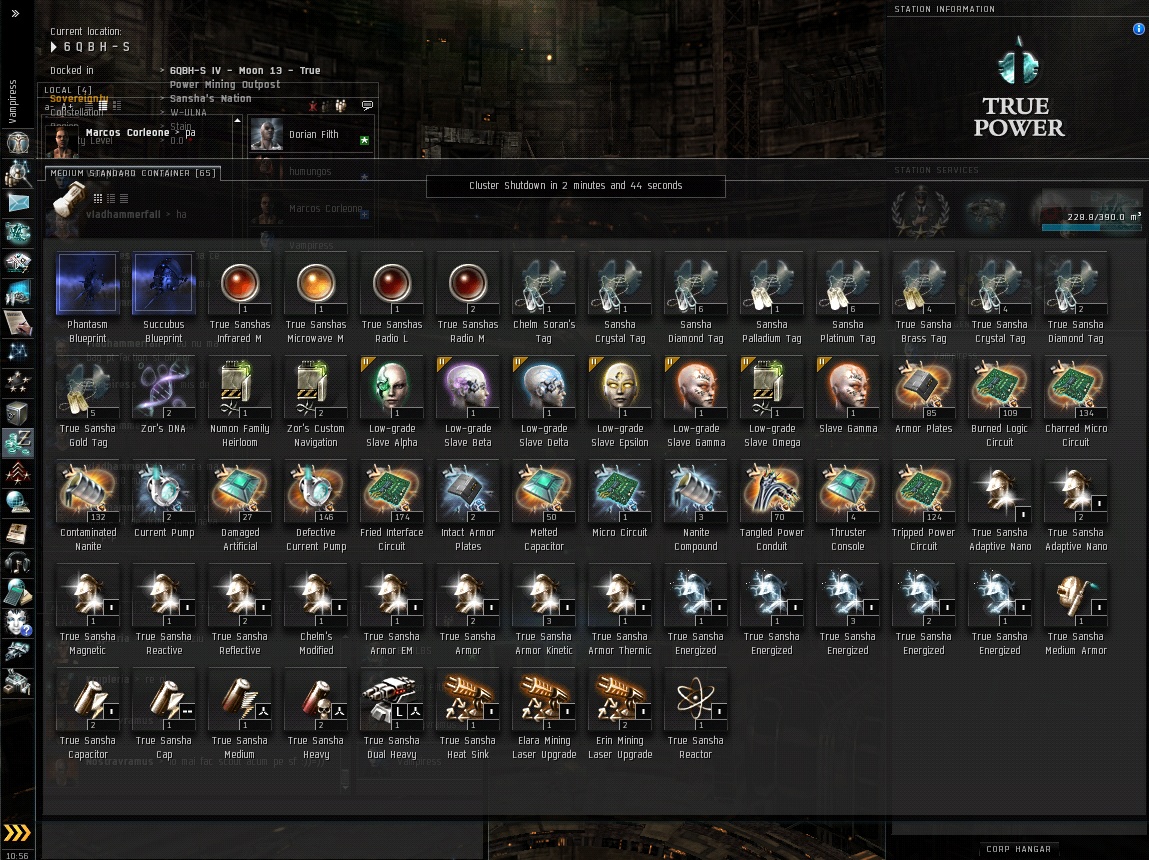The image size is (1149, 860).
Task: Select the Succubus Blueprint item
Action: point(163,298)
